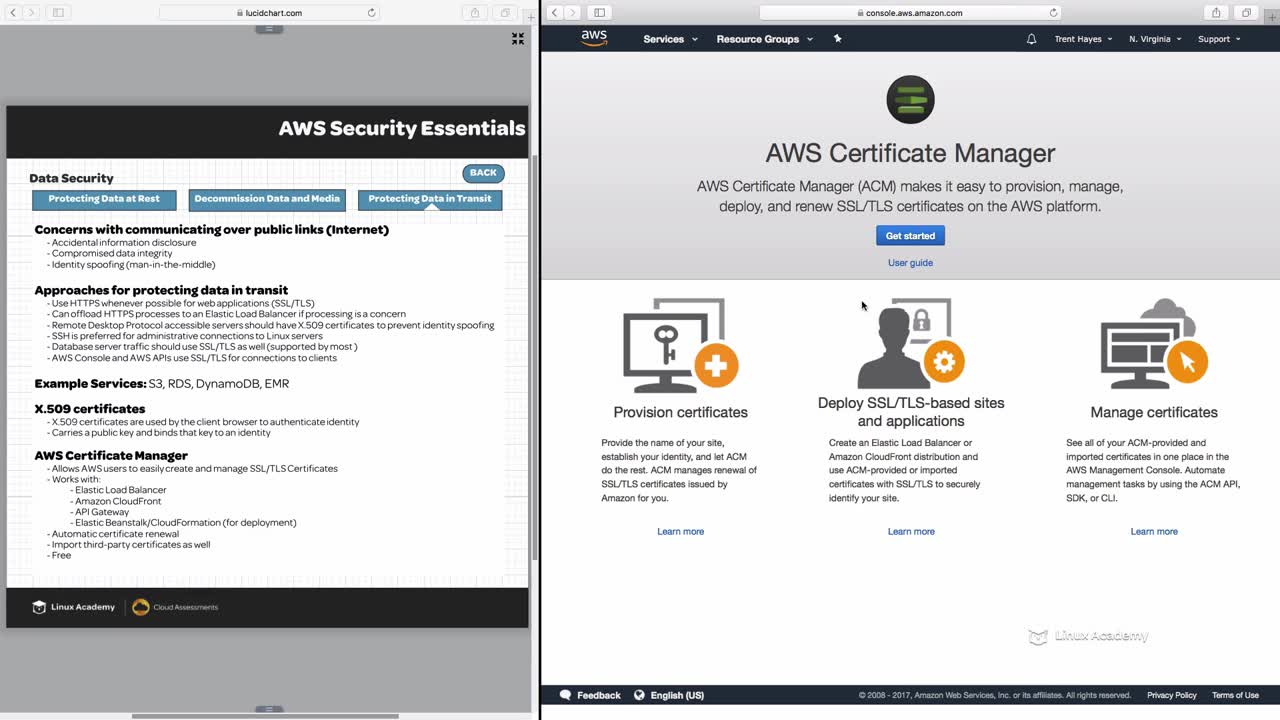Click the 'Data Security' slide heading

[71, 178]
